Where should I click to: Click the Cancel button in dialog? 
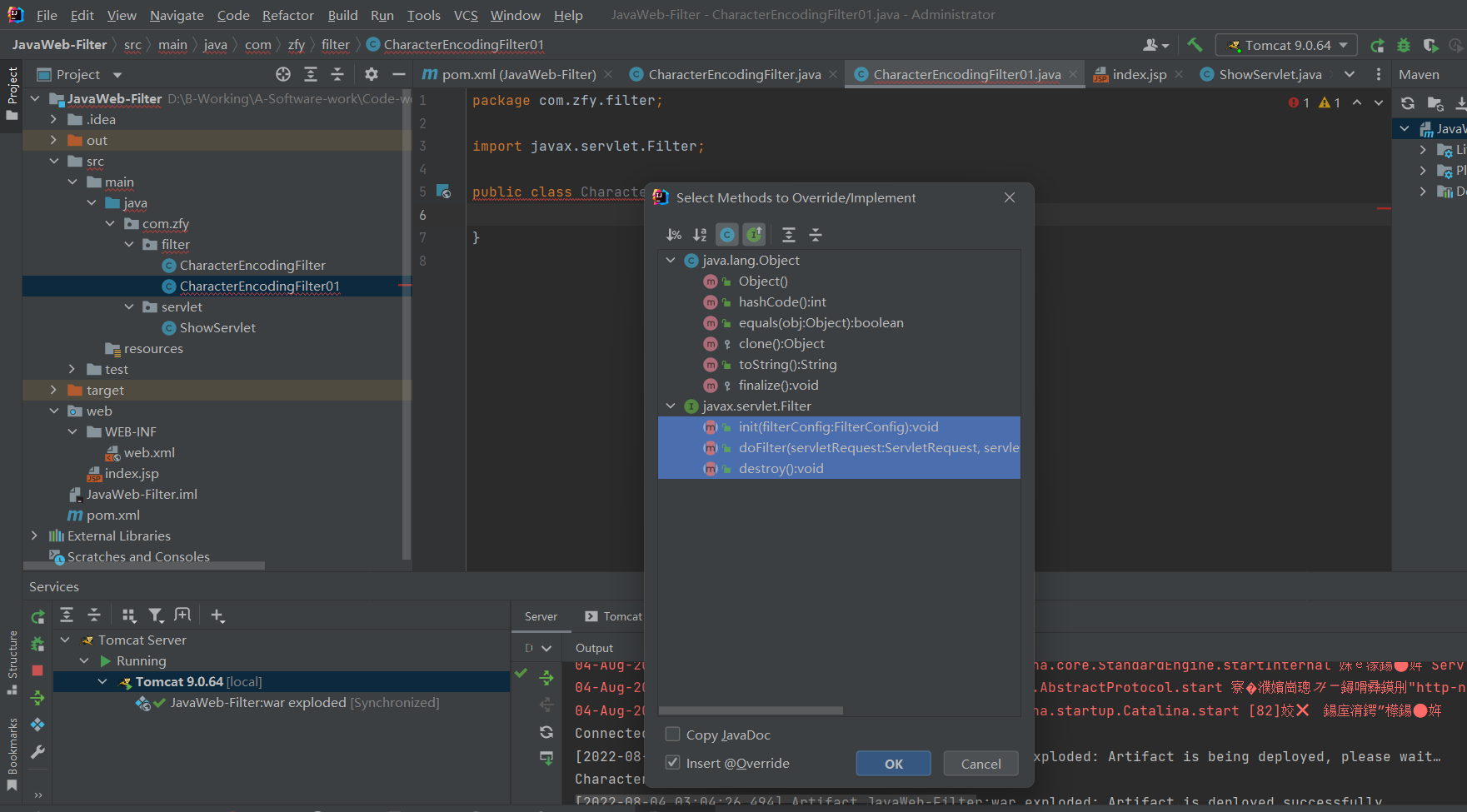(x=980, y=764)
